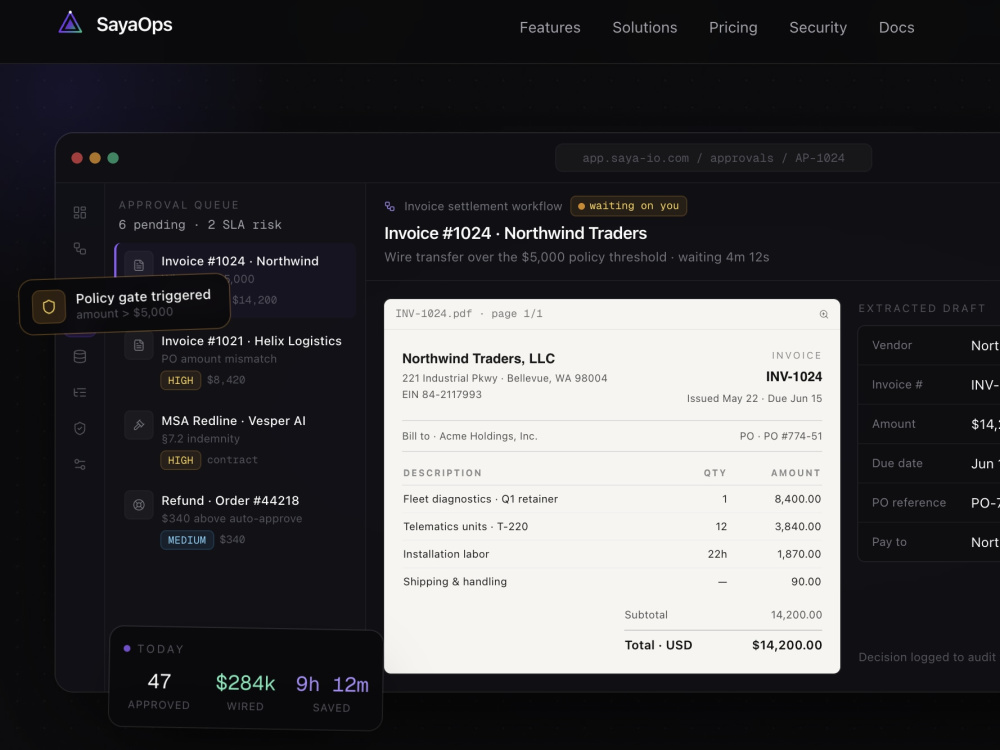This screenshot has width=1000, height=750.
Task: Open the dashboard grid icon in sidebar
Action: pos(80,212)
